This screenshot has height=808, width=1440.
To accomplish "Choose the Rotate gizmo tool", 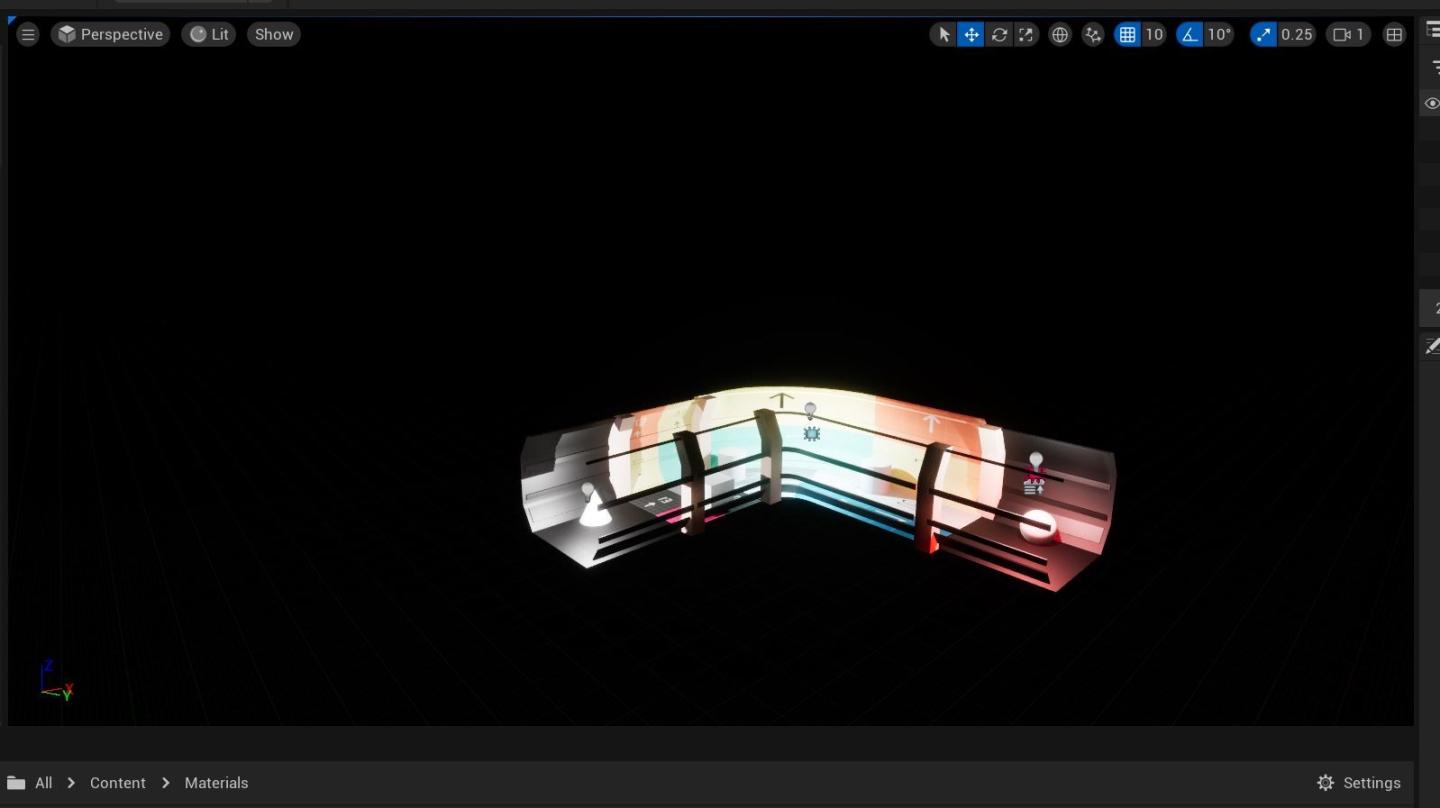I will 999,35.
